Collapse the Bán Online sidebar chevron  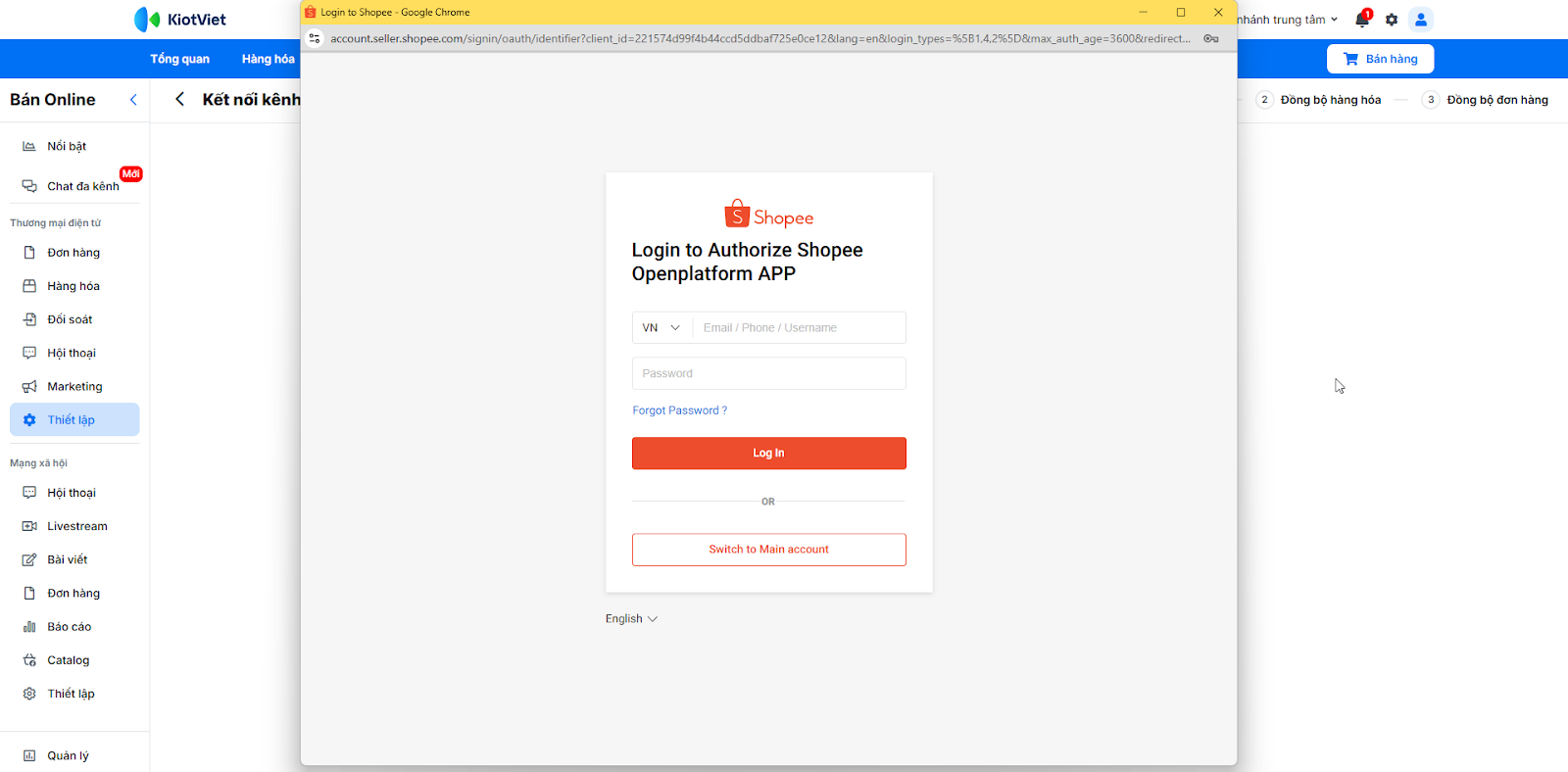(133, 99)
